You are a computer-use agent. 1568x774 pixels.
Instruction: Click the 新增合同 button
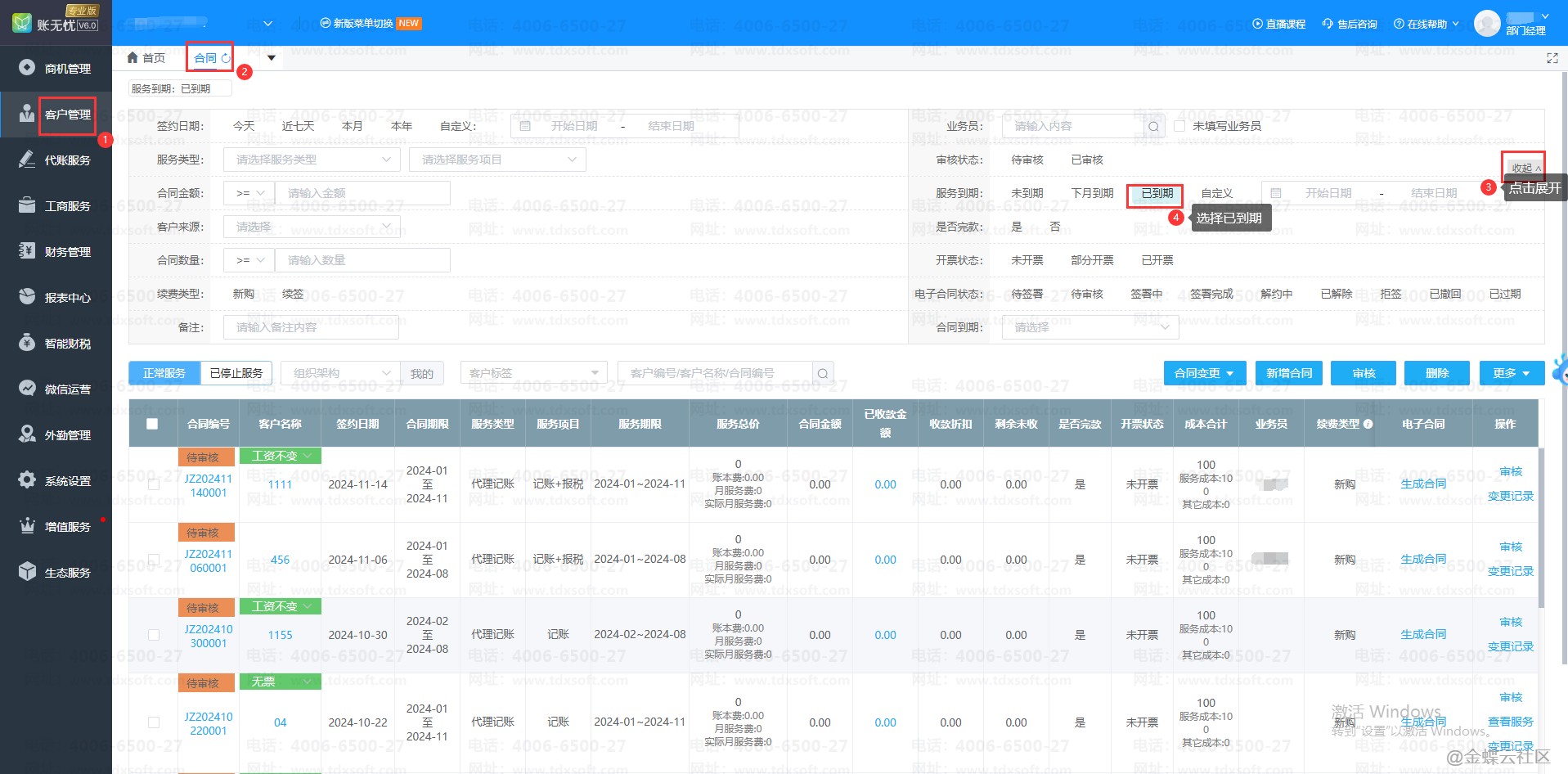[x=1289, y=373]
